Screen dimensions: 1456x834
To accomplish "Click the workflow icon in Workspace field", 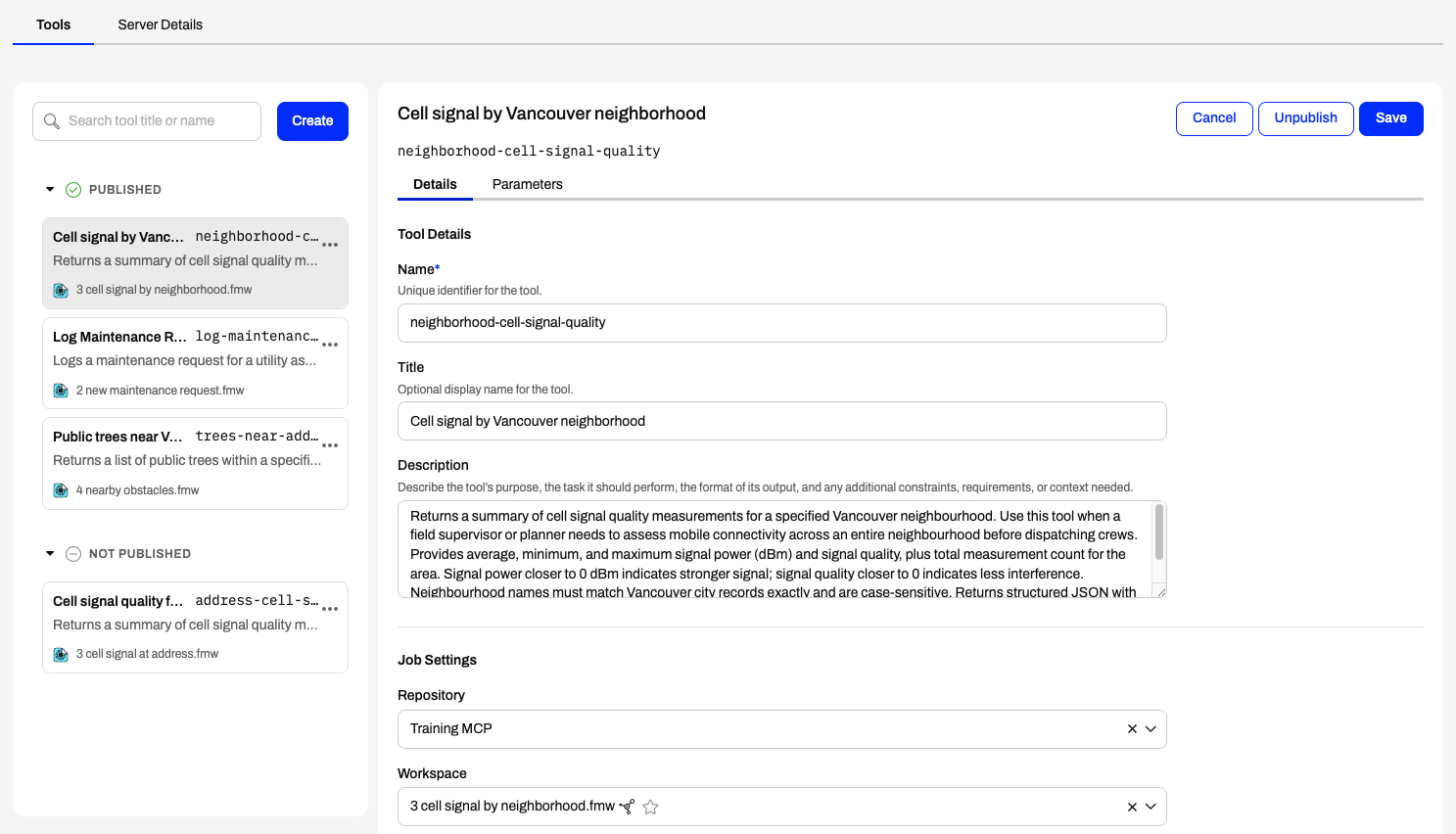I will tap(627, 807).
